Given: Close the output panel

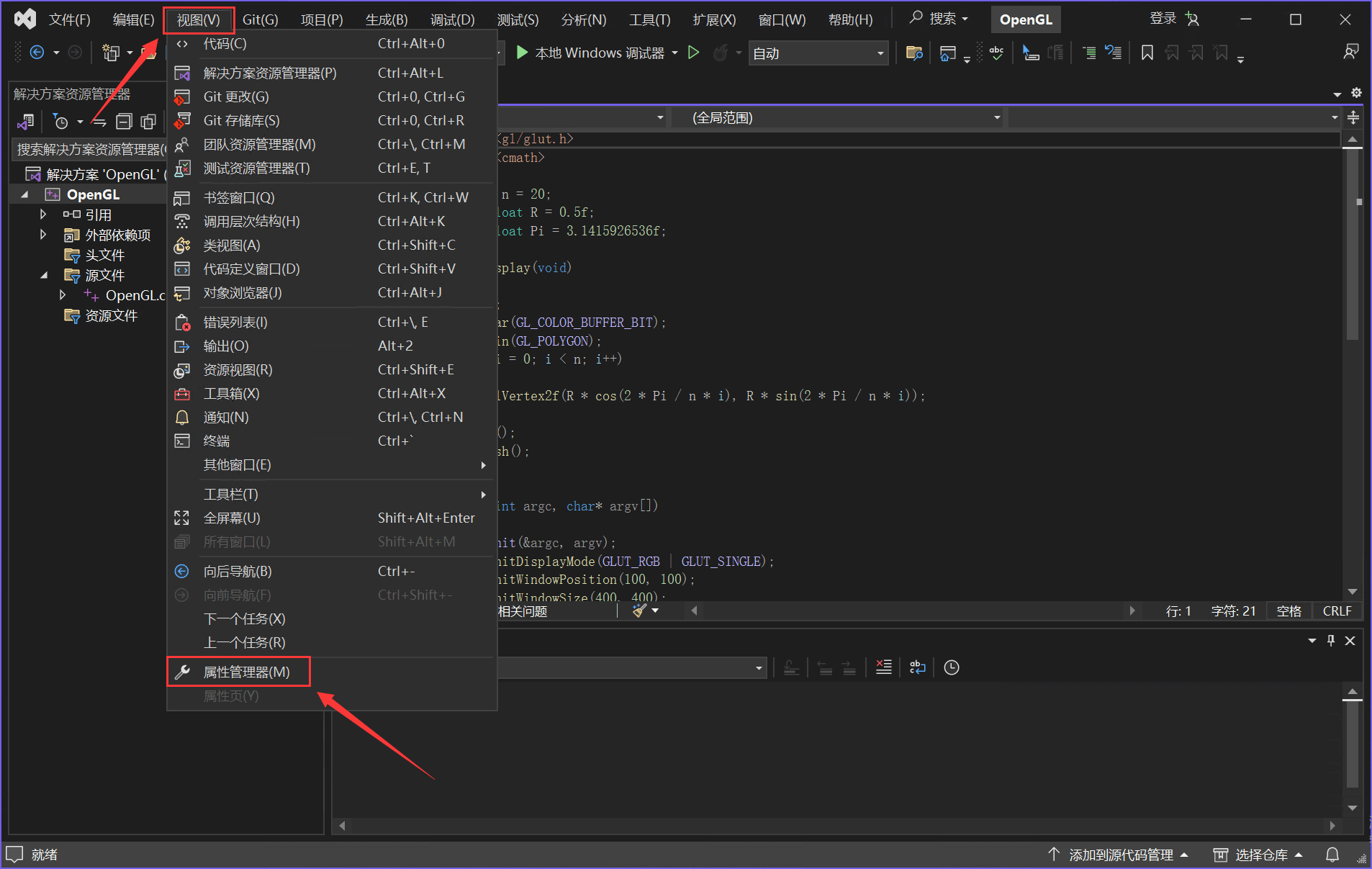Looking at the screenshot, I should 1350,640.
